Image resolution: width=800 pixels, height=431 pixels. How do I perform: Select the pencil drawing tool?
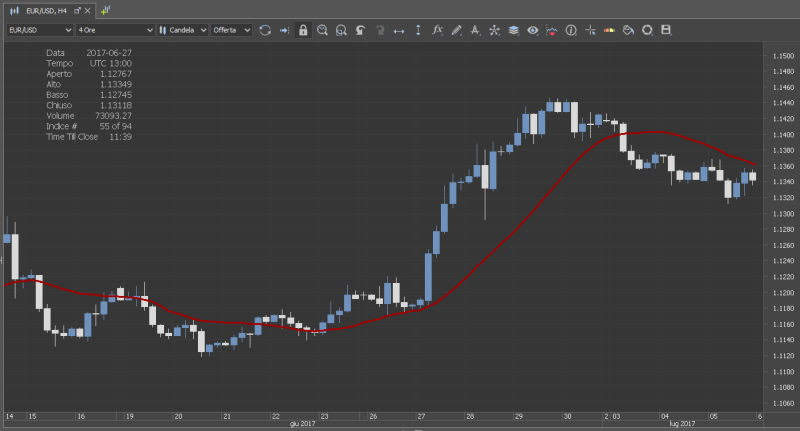click(x=456, y=30)
